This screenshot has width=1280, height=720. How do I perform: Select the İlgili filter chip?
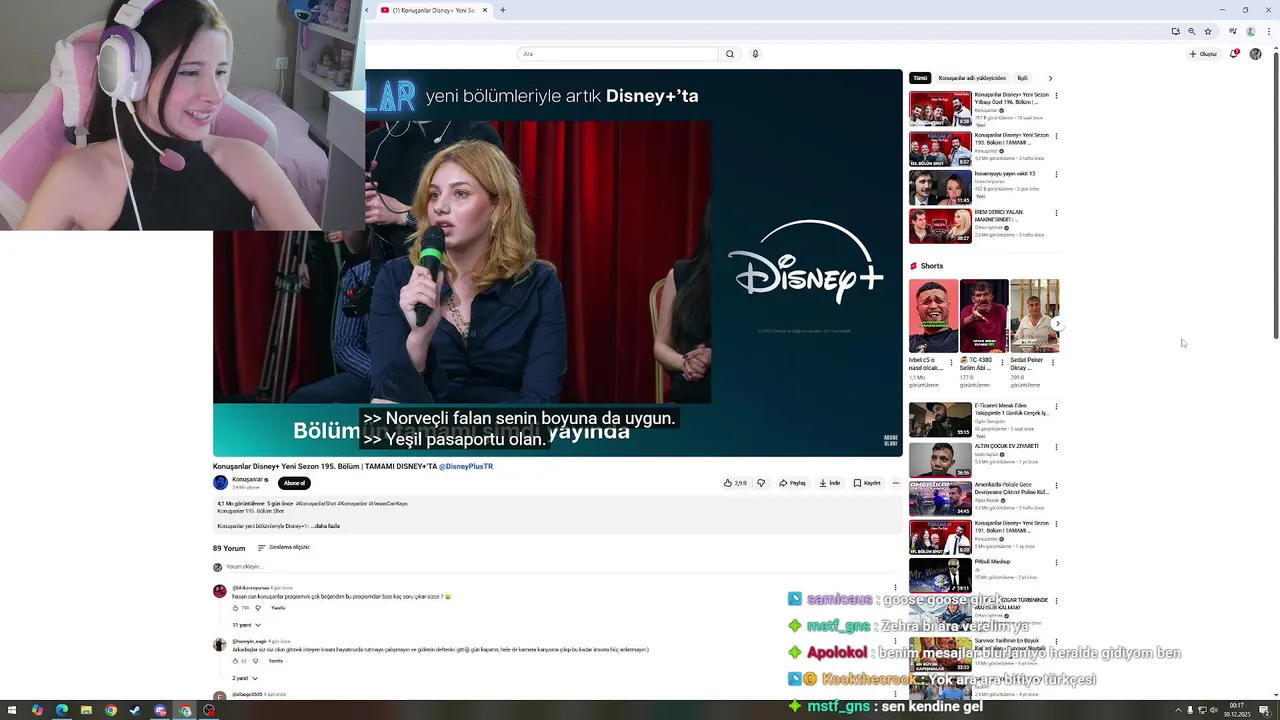(1022, 78)
